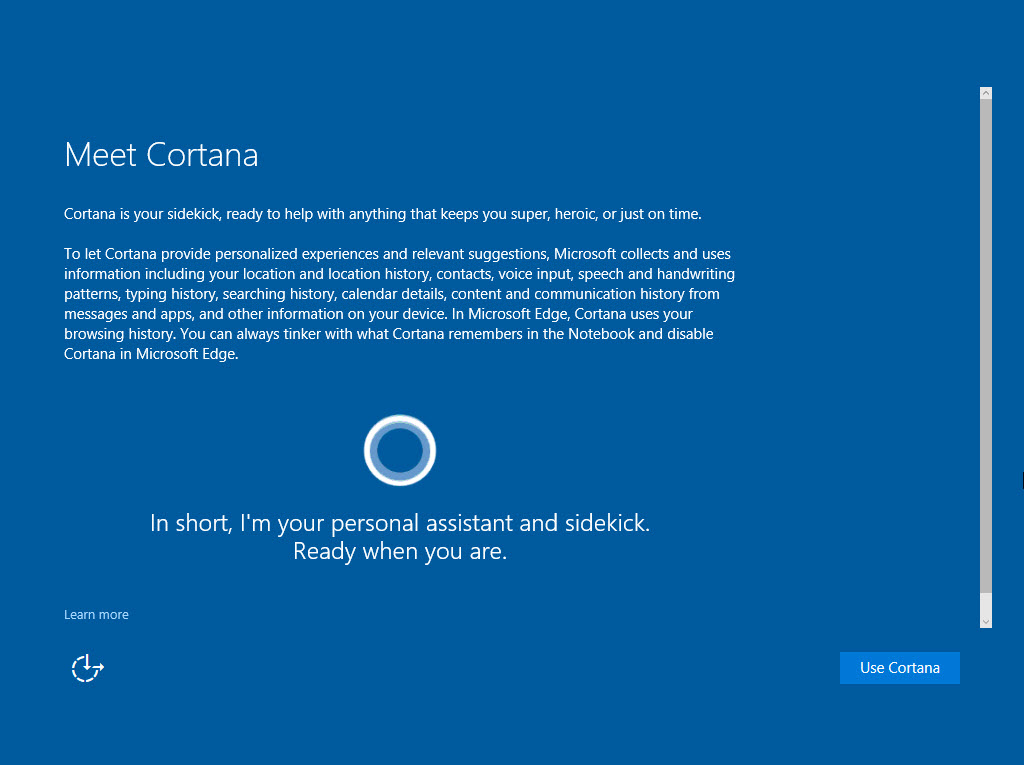Click the paragraph starting "To let Cortana provide"
The height and width of the screenshot is (765, 1024).
point(400,304)
